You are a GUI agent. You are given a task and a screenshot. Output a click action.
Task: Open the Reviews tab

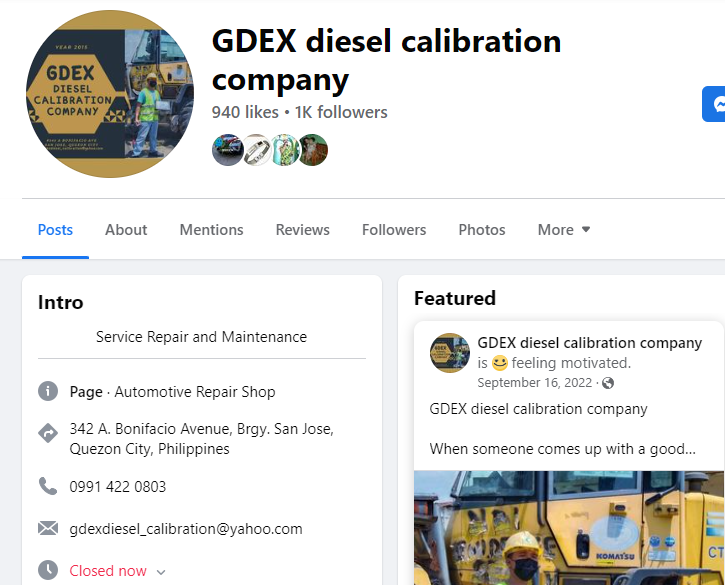pos(302,230)
